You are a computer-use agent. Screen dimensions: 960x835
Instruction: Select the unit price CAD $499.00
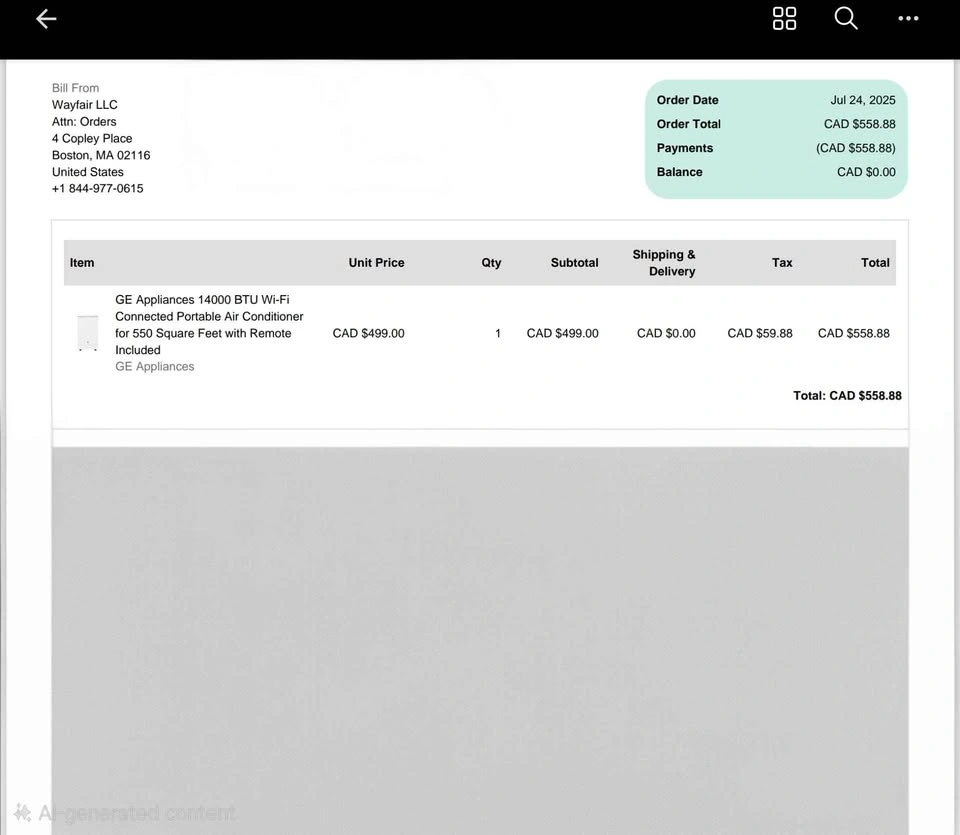(x=368, y=333)
